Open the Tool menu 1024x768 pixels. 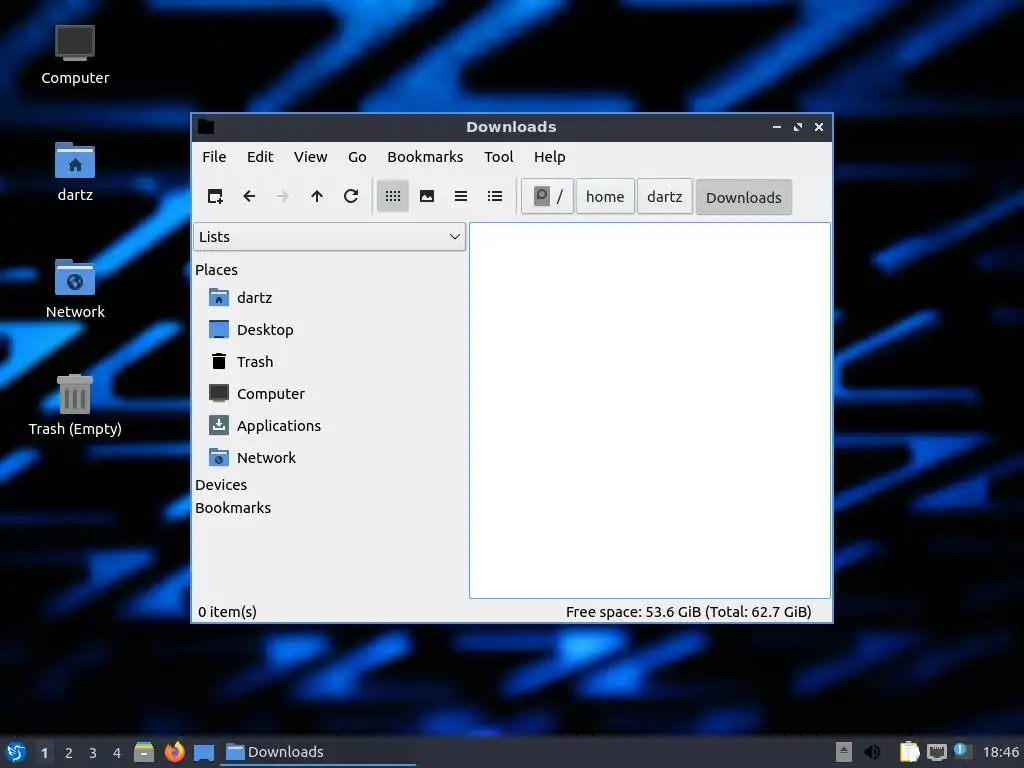tap(498, 157)
